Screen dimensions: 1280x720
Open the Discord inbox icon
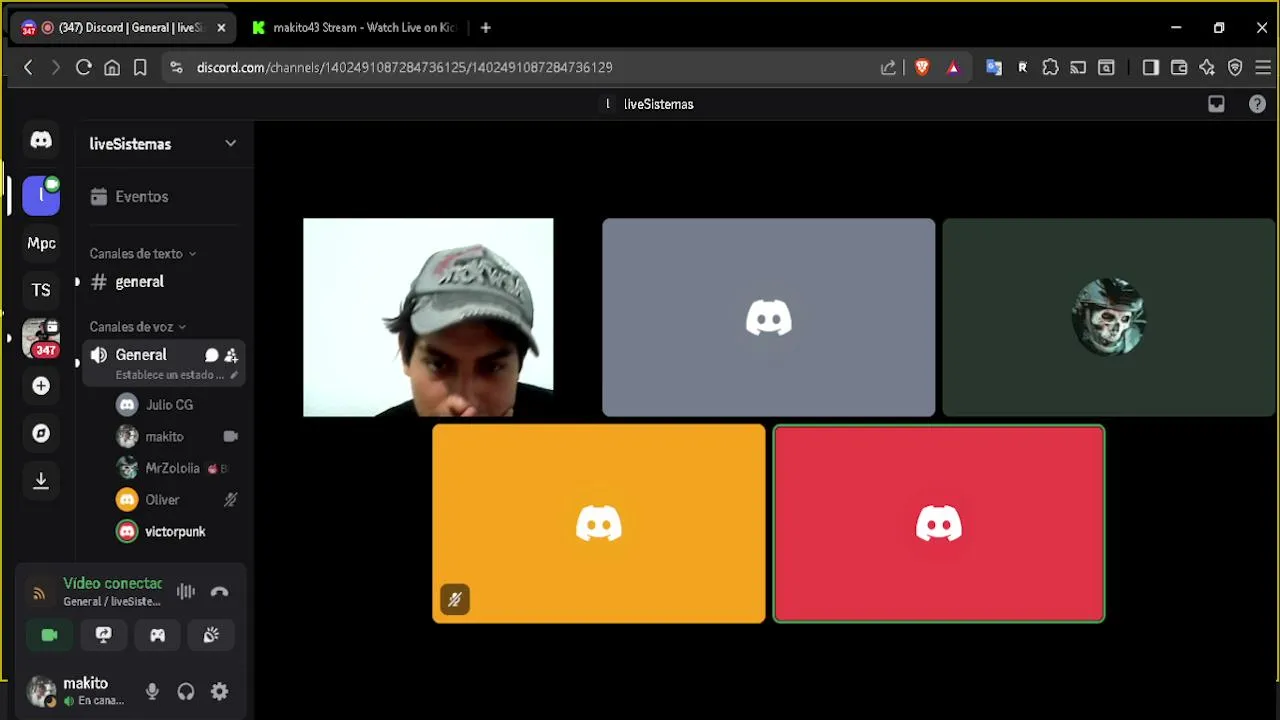click(x=1216, y=104)
